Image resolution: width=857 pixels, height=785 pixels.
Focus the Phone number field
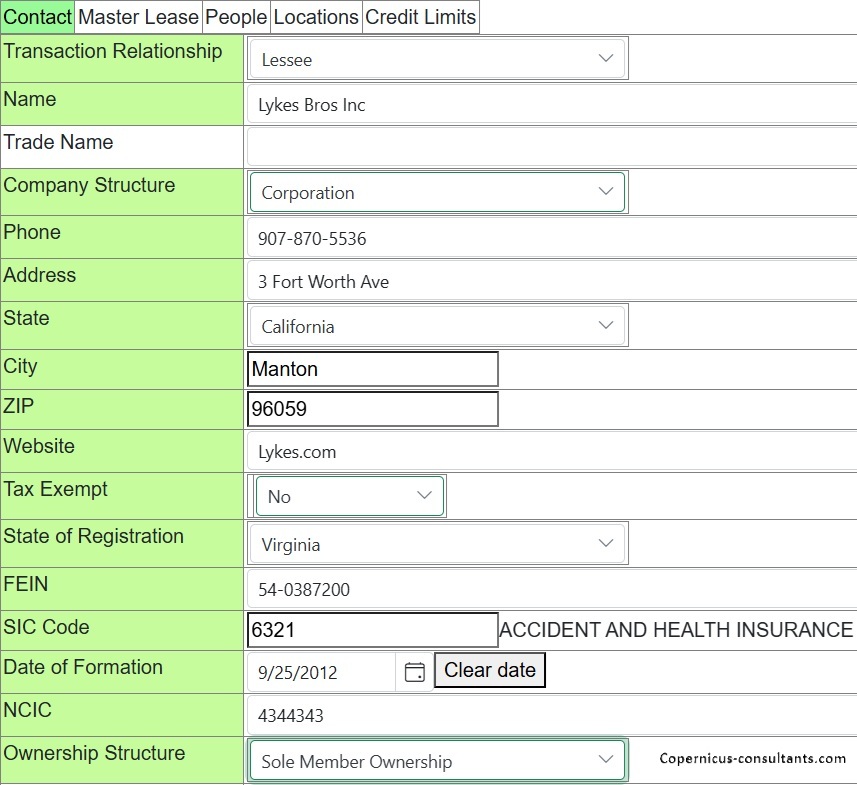[x=550, y=239]
